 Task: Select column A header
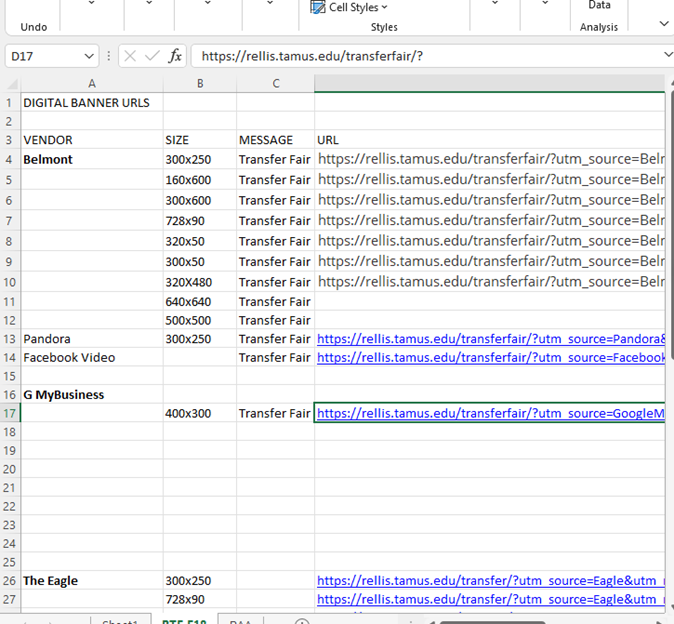(x=92, y=83)
